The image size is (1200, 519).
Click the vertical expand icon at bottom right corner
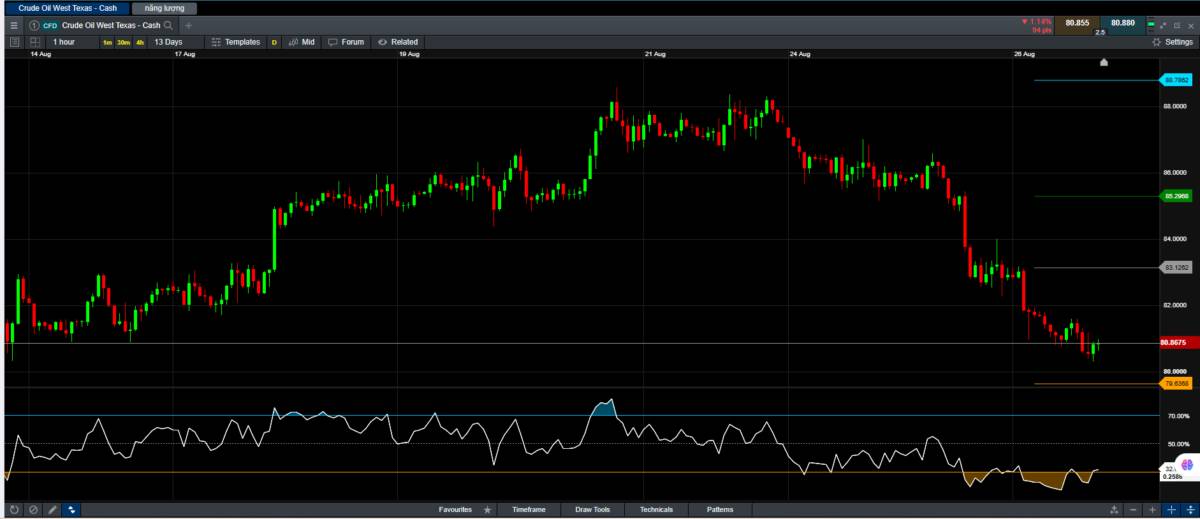[1189, 510]
